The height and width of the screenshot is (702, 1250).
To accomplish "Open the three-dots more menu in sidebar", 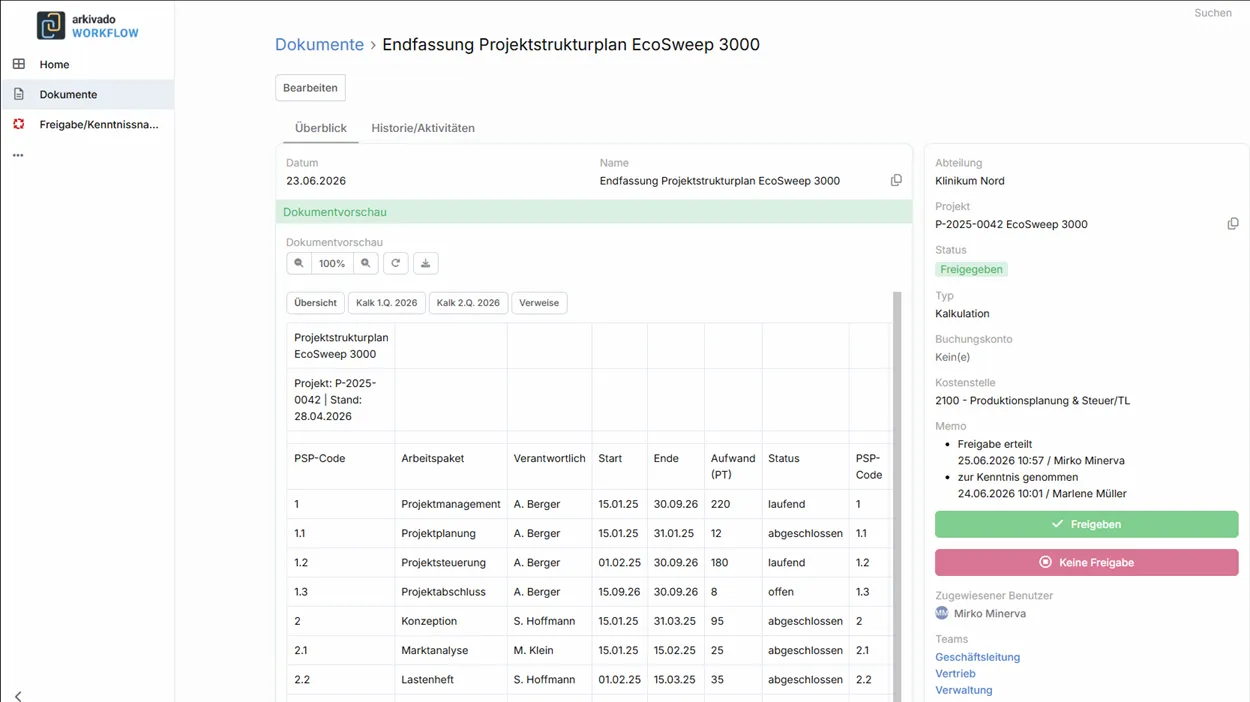I will pyautogui.click(x=18, y=155).
